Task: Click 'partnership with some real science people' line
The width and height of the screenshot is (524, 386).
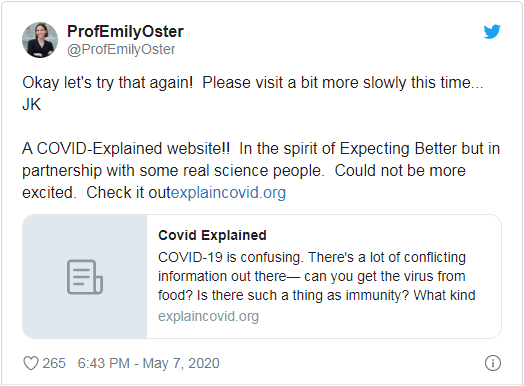Action: [173, 171]
